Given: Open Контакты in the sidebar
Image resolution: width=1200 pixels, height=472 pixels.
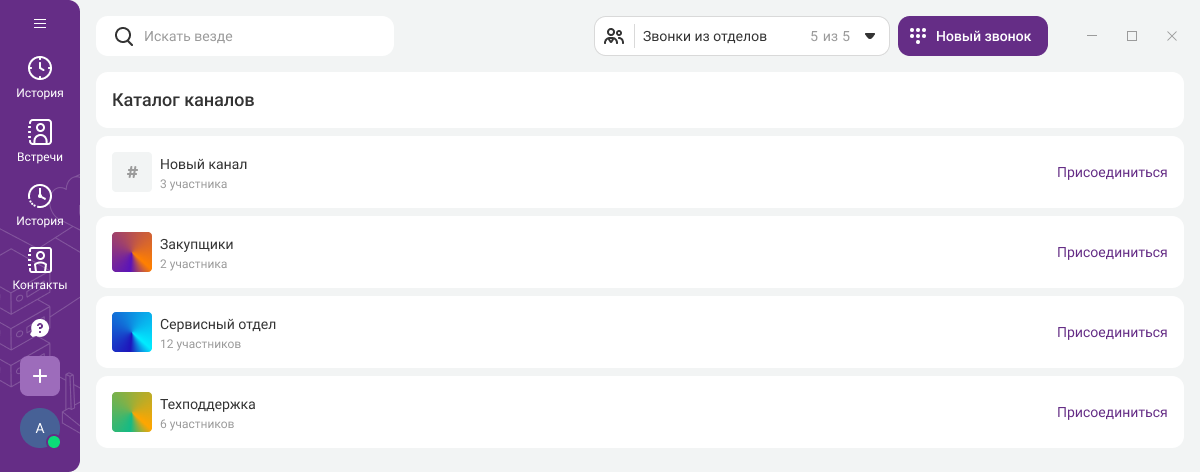Looking at the screenshot, I should pyautogui.click(x=40, y=269).
